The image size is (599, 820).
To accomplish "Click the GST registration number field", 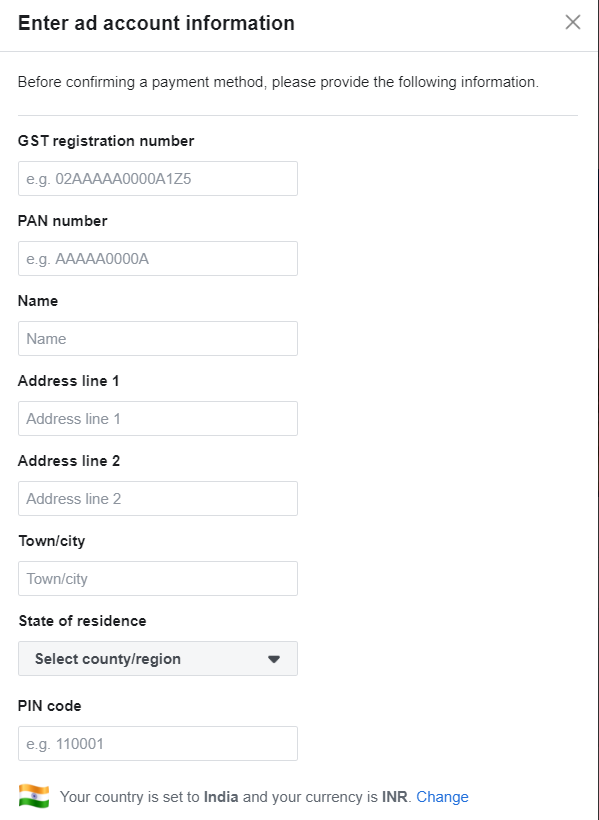I will [x=157, y=178].
